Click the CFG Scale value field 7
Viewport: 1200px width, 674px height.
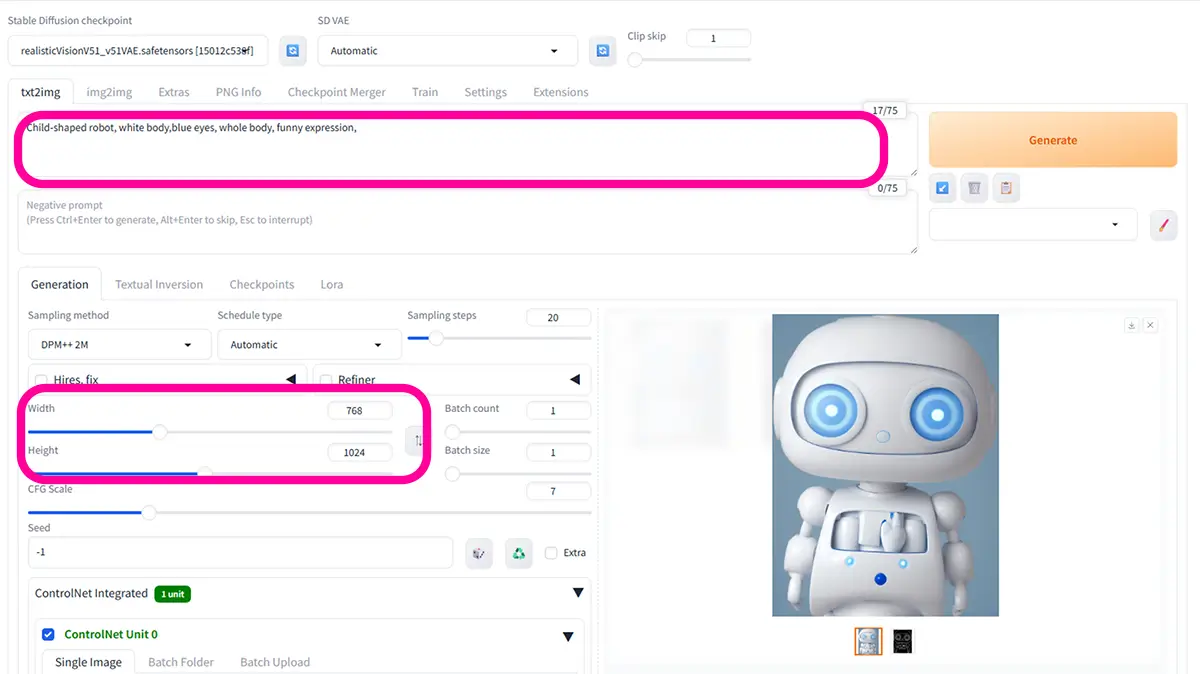tap(558, 492)
